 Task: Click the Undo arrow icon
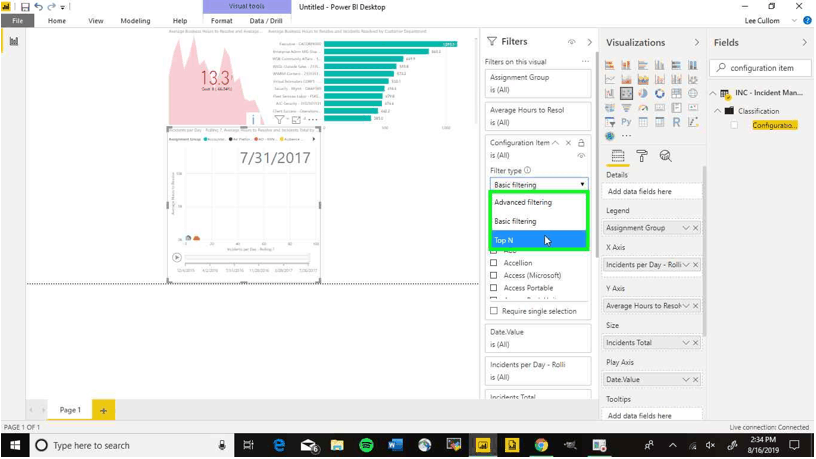[x=39, y=7]
